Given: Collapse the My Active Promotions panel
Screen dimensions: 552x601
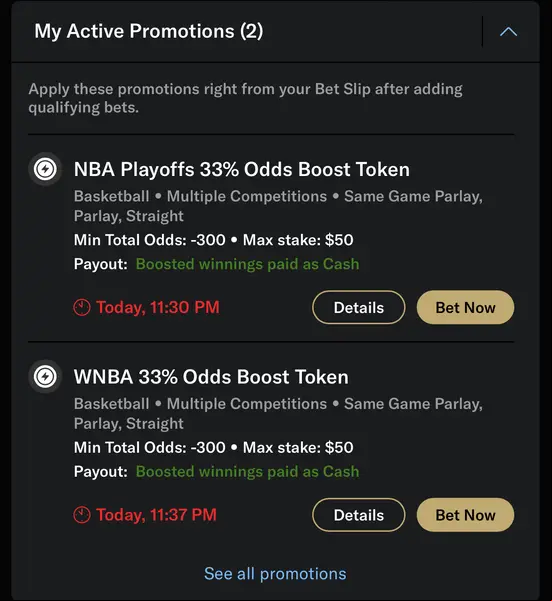Looking at the screenshot, I should pyautogui.click(x=508, y=31).
